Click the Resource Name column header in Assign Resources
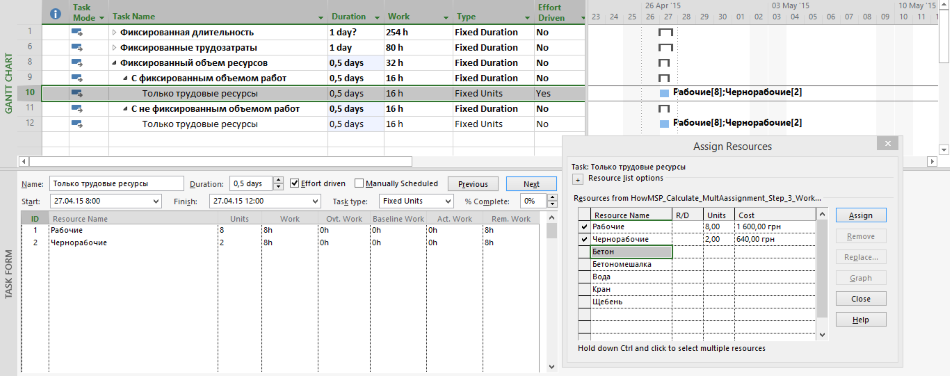This screenshot has width=950, height=376. pyautogui.click(x=631, y=215)
